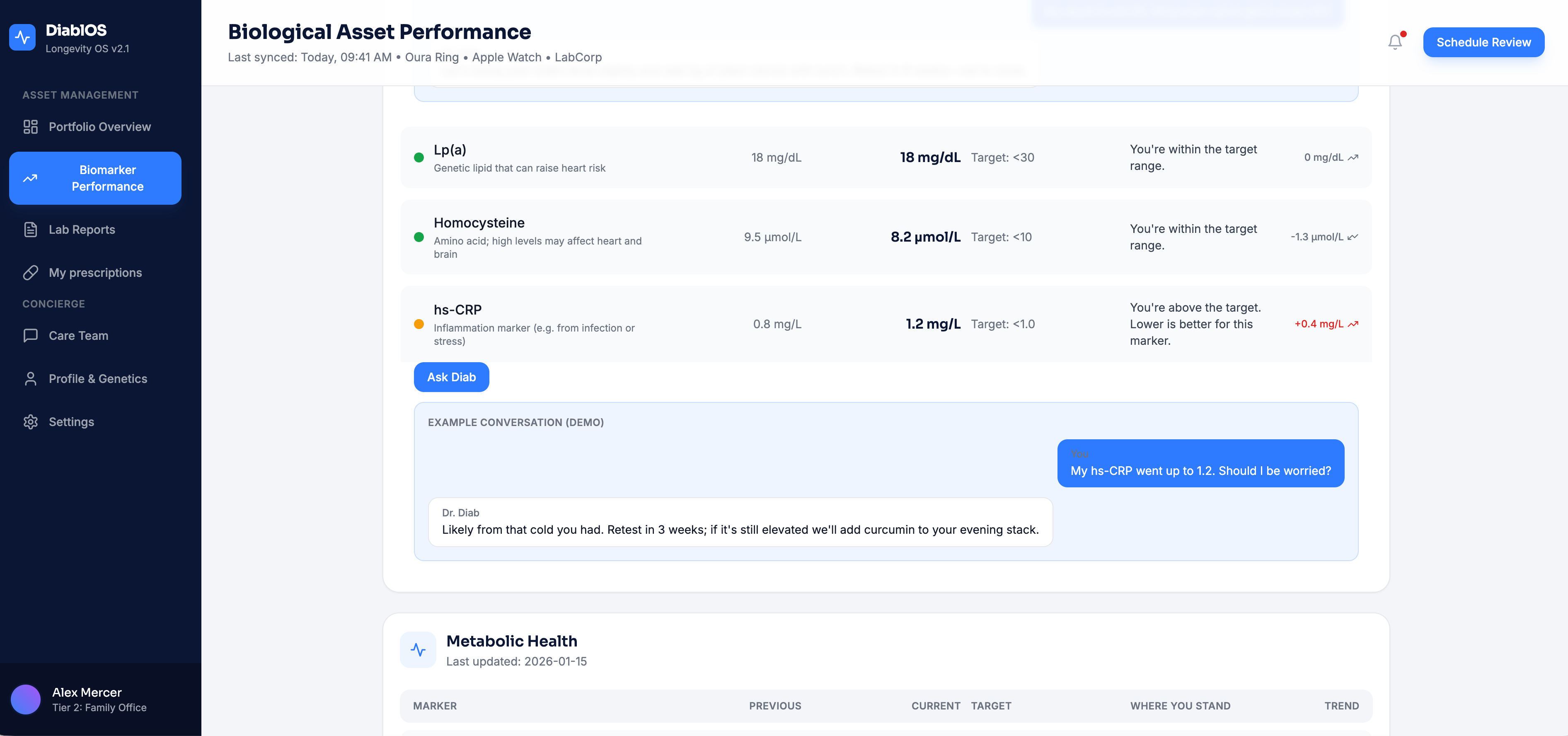Click the DiablOS heartbeat logo icon
Screen dimensions: 1568x736
(x=22, y=37)
